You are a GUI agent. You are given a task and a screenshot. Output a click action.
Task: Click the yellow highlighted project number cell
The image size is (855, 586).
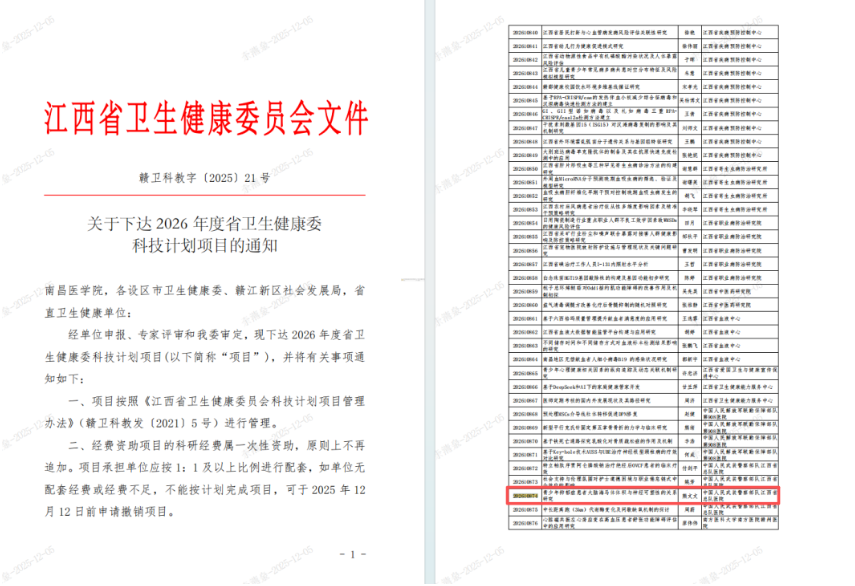click(x=525, y=494)
